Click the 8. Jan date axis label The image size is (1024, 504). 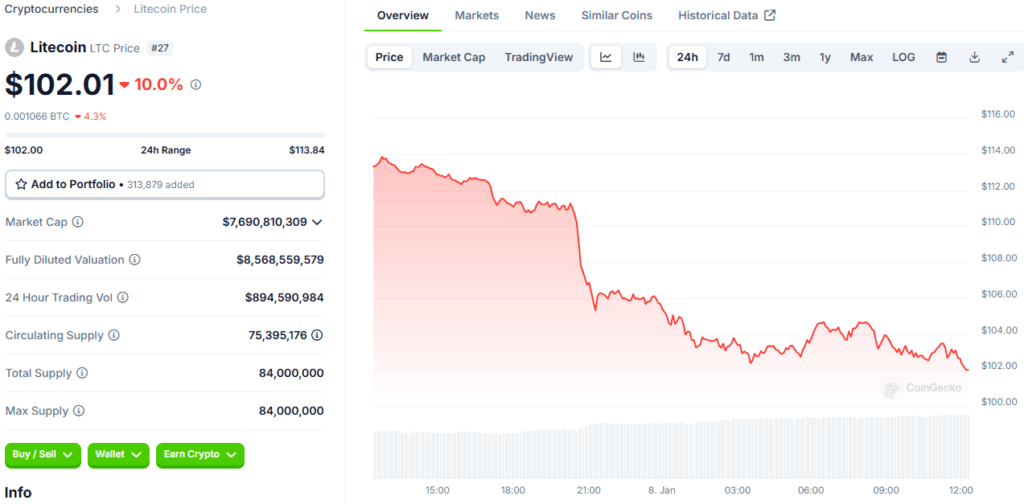pyautogui.click(x=663, y=490)
